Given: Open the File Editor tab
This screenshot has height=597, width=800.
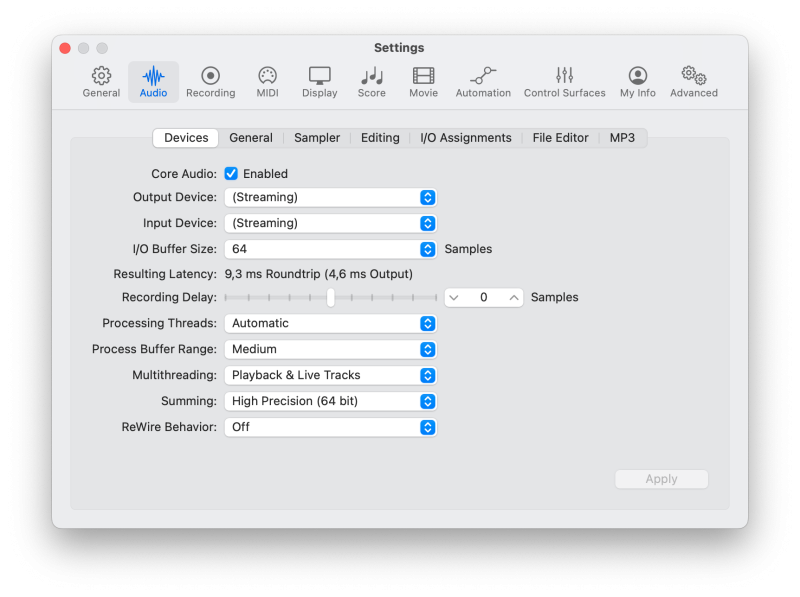Looking at the screenshot, I should [560, 138].
